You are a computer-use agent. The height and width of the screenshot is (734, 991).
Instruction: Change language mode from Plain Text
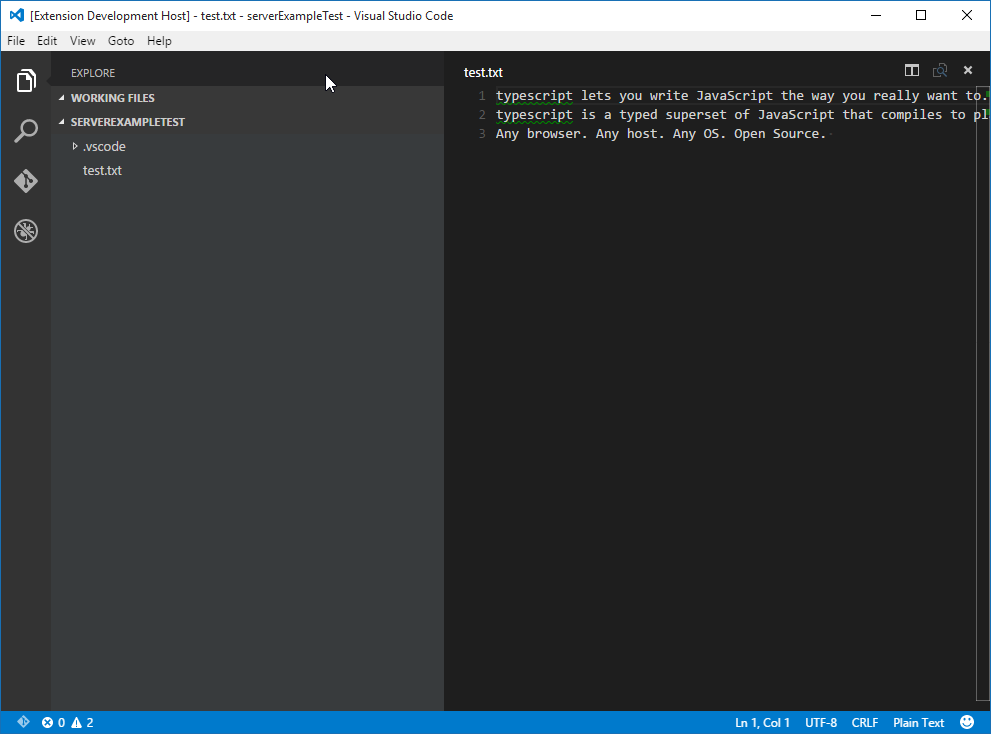point(918,722)
